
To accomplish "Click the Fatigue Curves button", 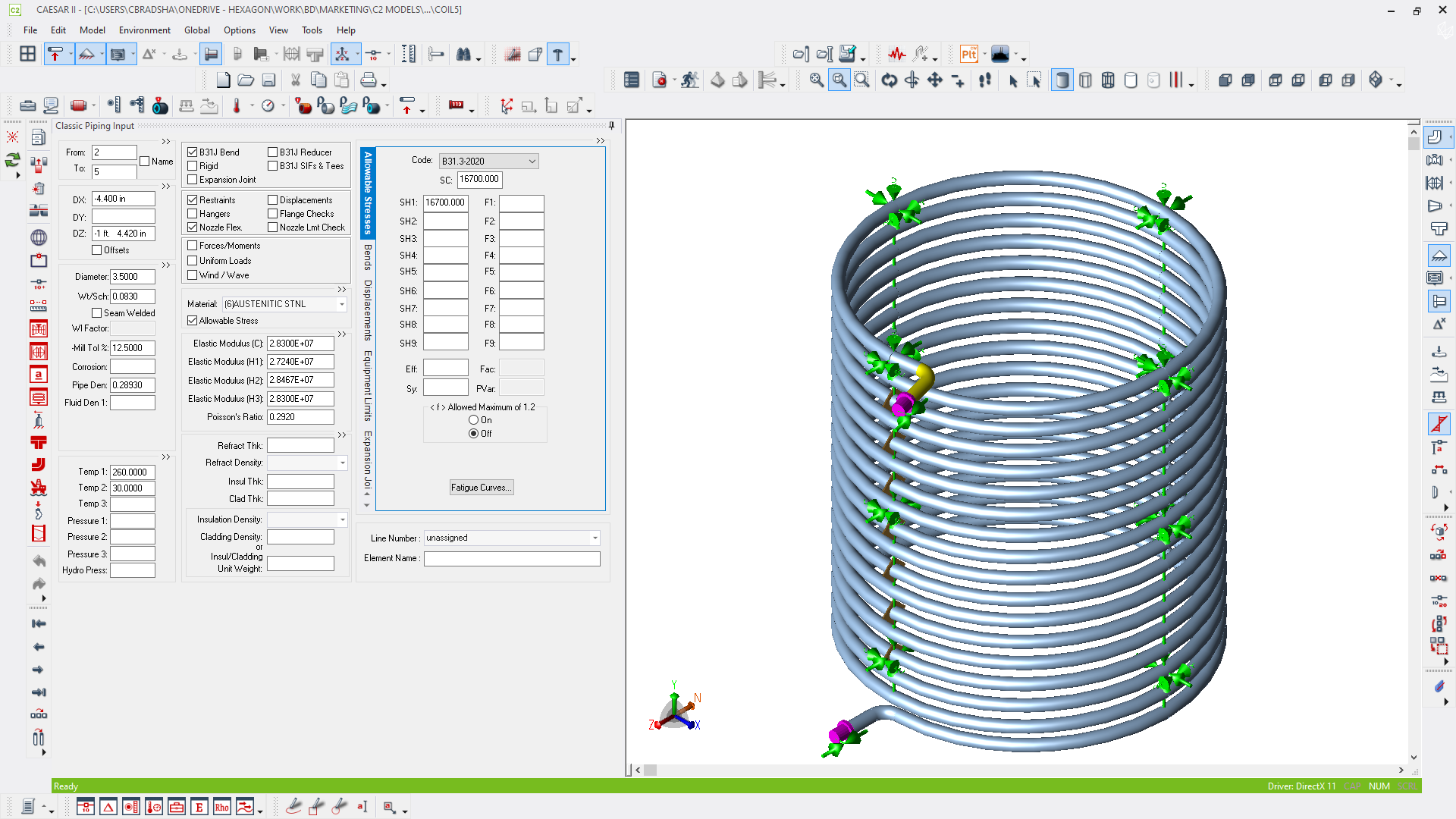I will point(482,488).
